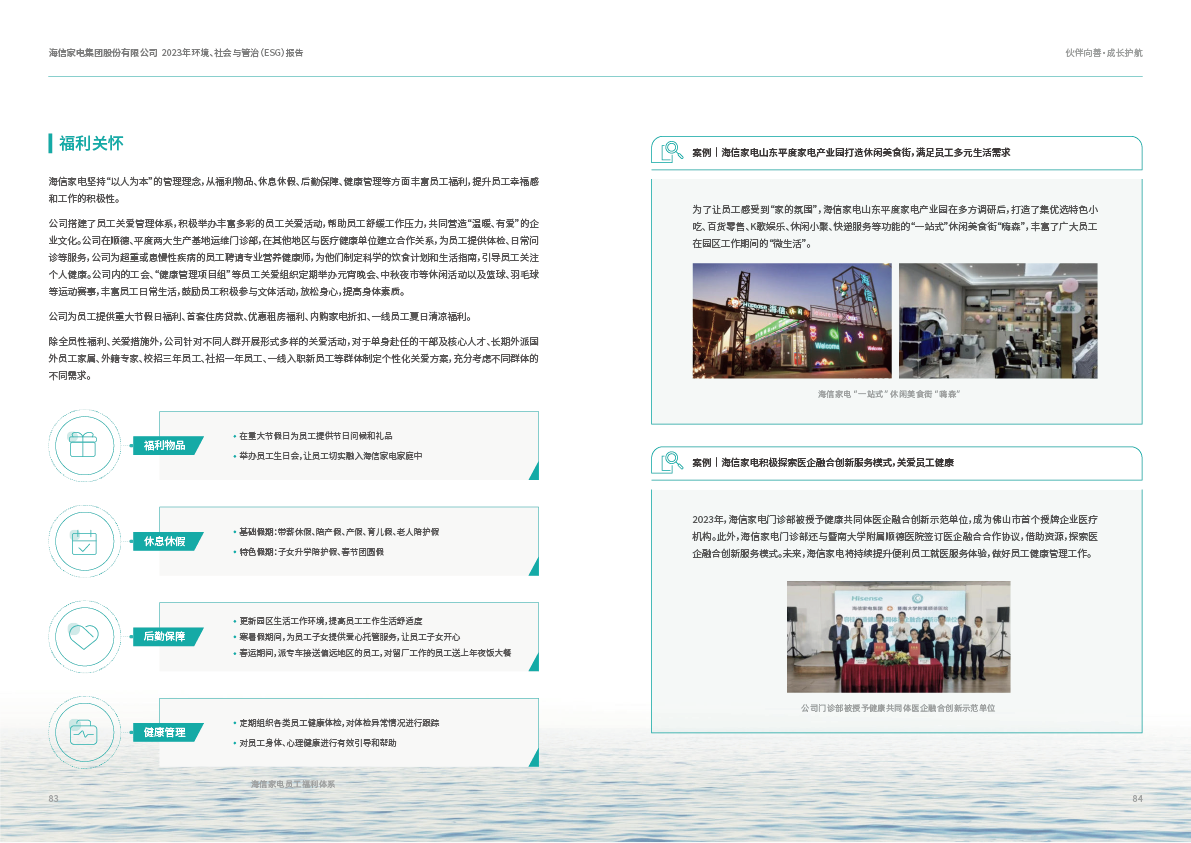This screenshot has width=1191, height=843.
Task: Click the magnifier icon of the 医企融合 case
Action: (x=668, y=462)
